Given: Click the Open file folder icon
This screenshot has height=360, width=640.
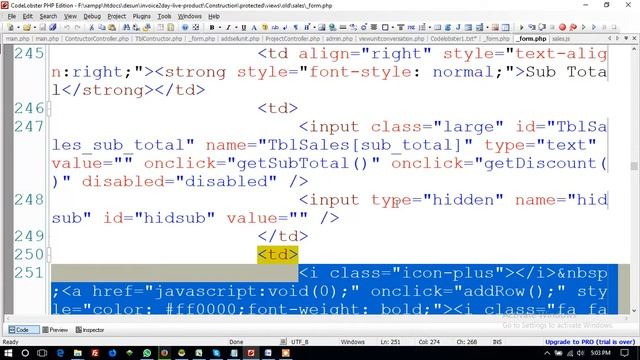Looking at the screenshot, I should 27,27.
